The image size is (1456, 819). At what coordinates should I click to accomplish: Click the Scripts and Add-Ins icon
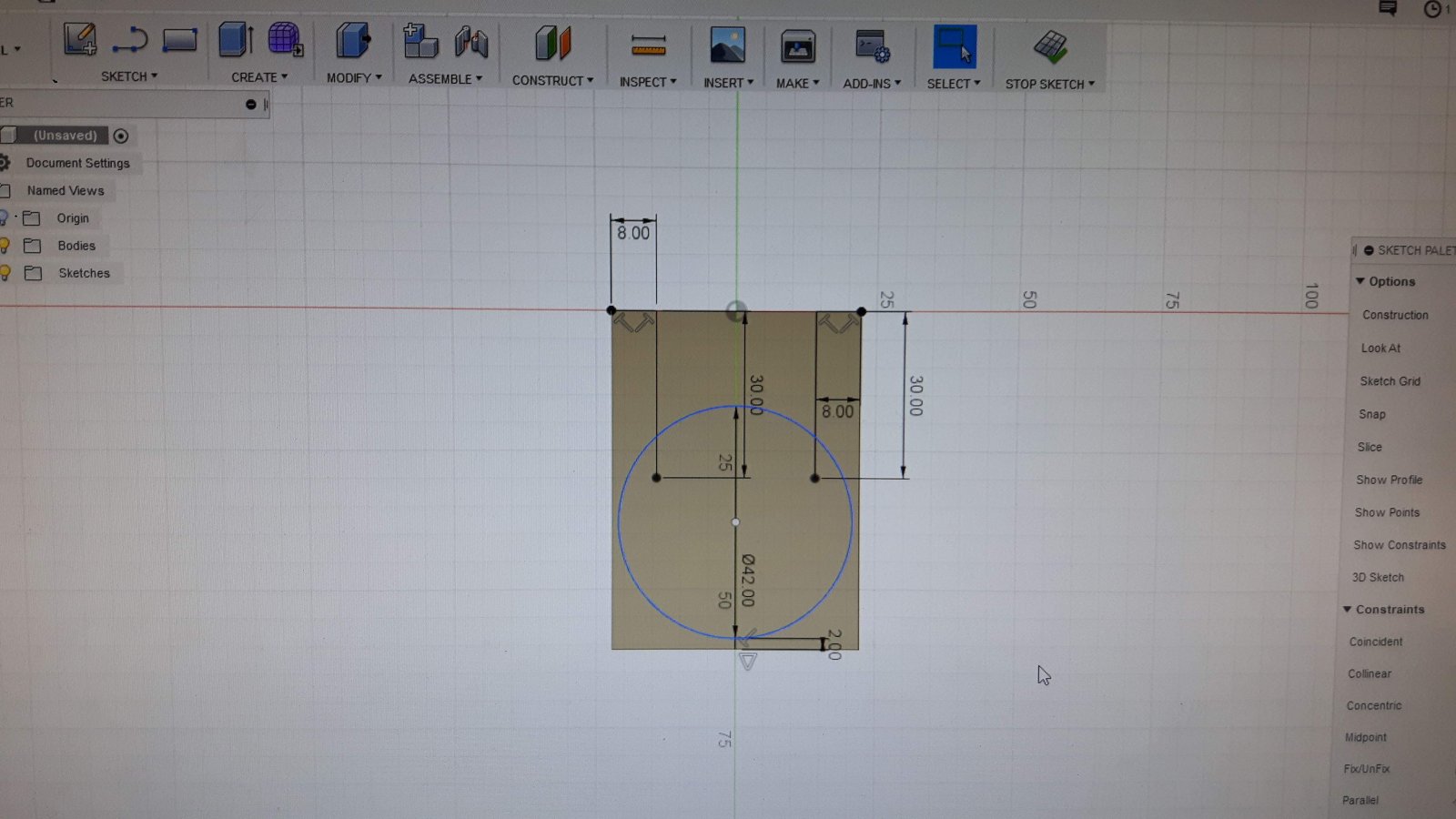tap(872, 46)
